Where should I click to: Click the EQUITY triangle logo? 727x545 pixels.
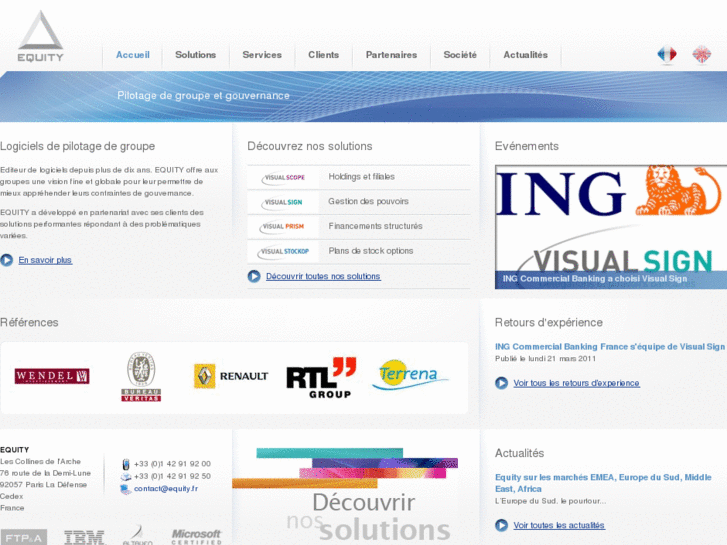point(40,36)
